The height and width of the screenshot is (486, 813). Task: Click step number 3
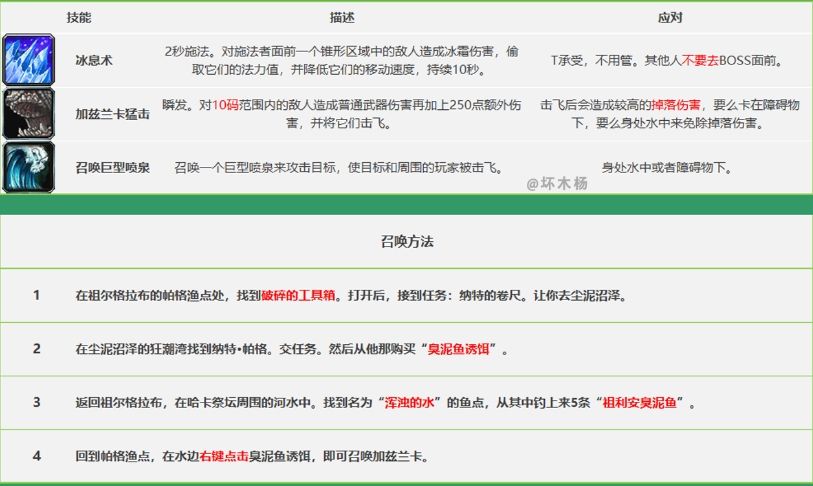coord(36,402)
